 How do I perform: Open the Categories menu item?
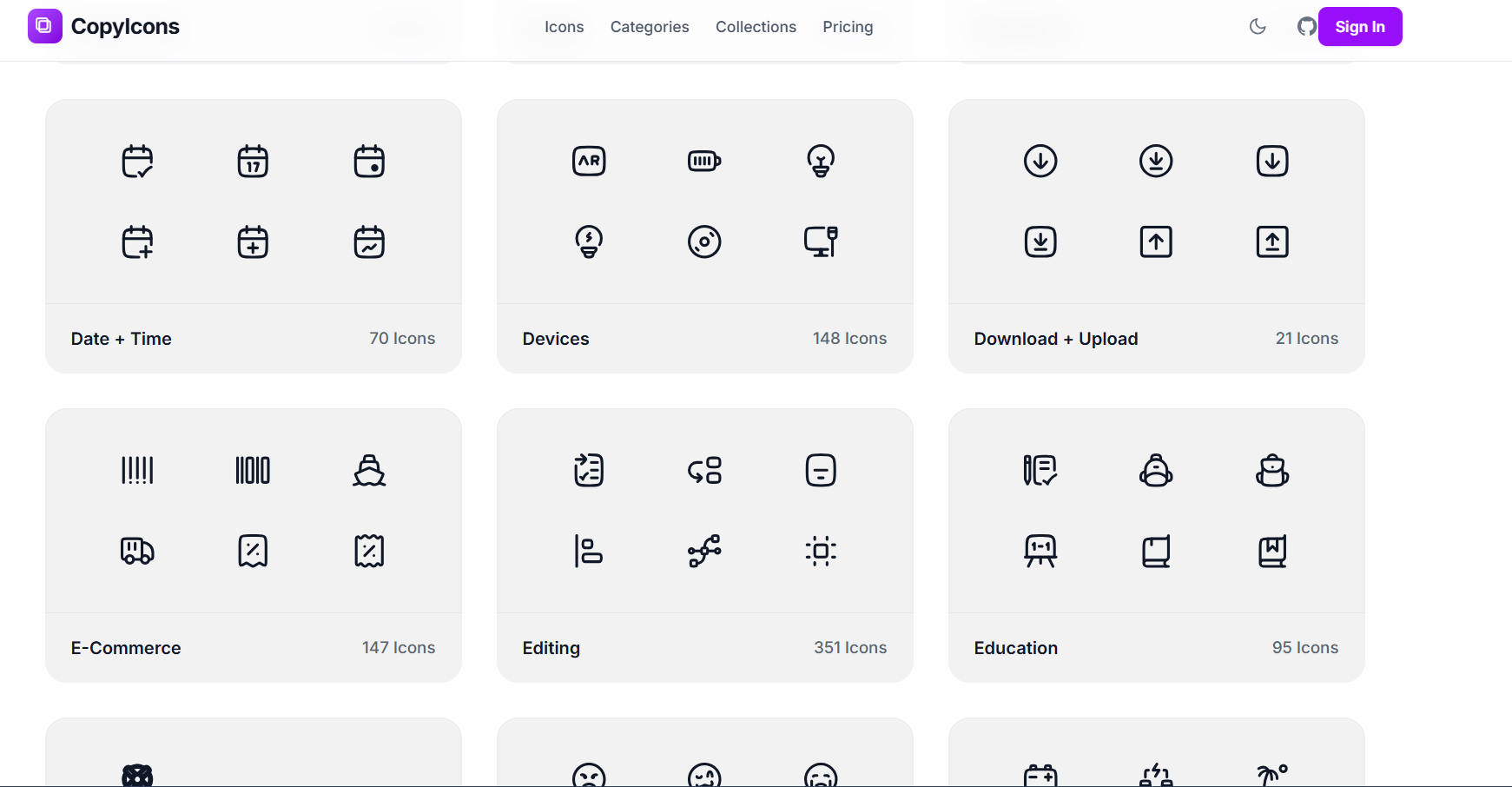pyautogui.click(x=650, y=27)
